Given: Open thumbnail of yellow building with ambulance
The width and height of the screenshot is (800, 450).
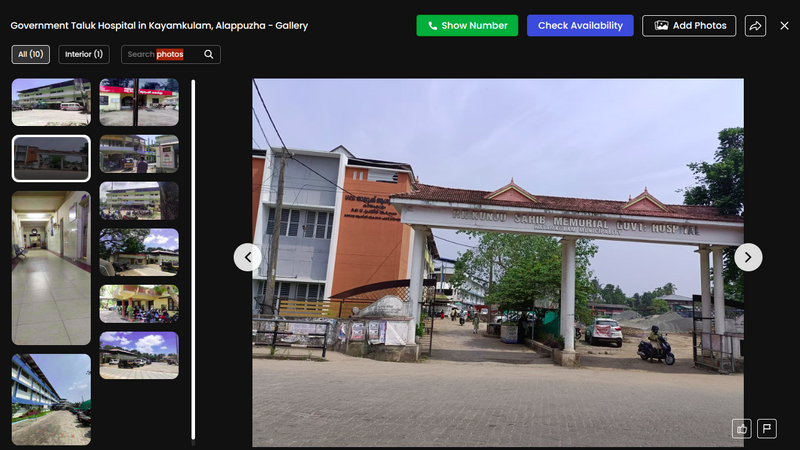Looking at the screenshot, I should (51, 102).
